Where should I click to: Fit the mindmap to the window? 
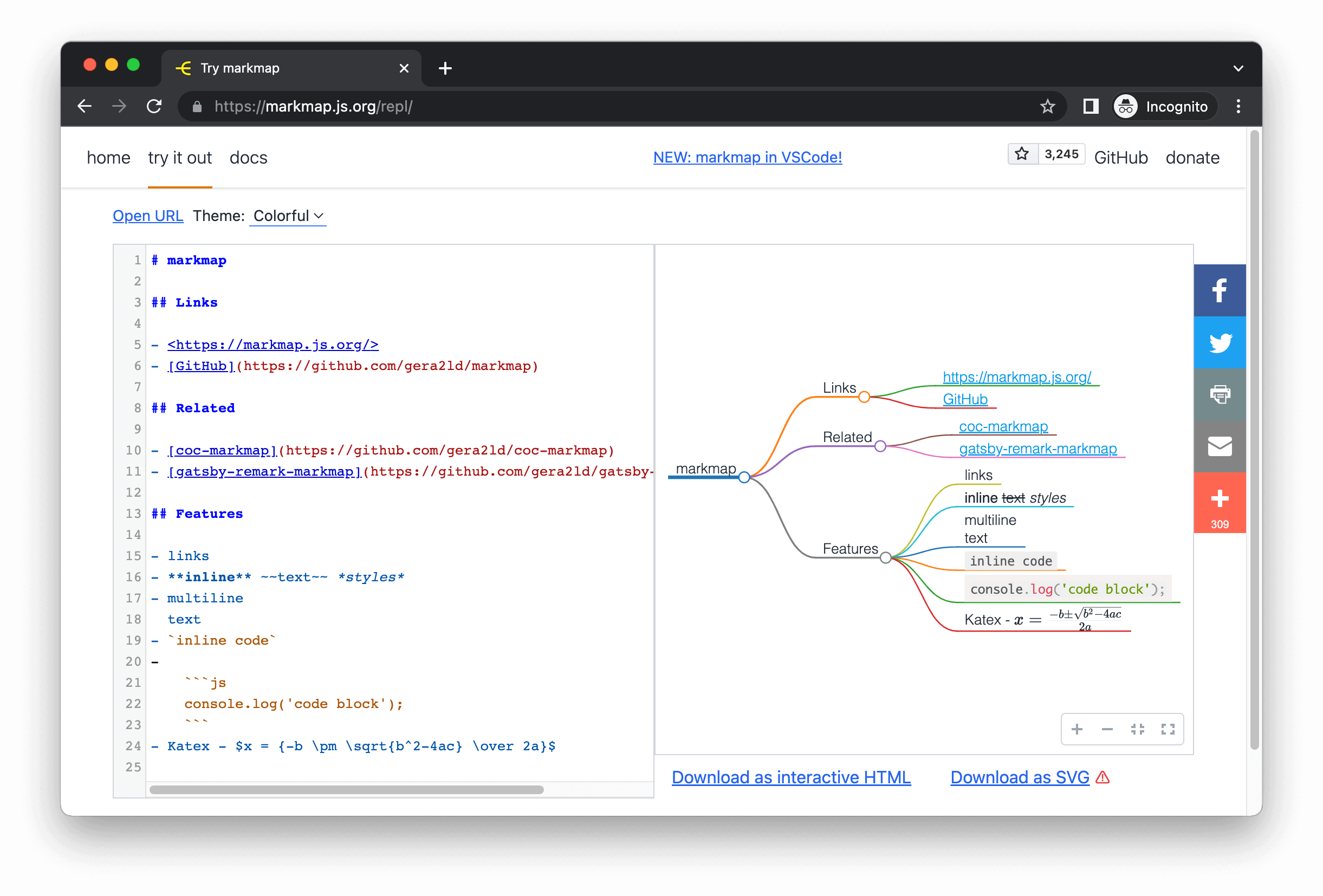click(1137, 729)
